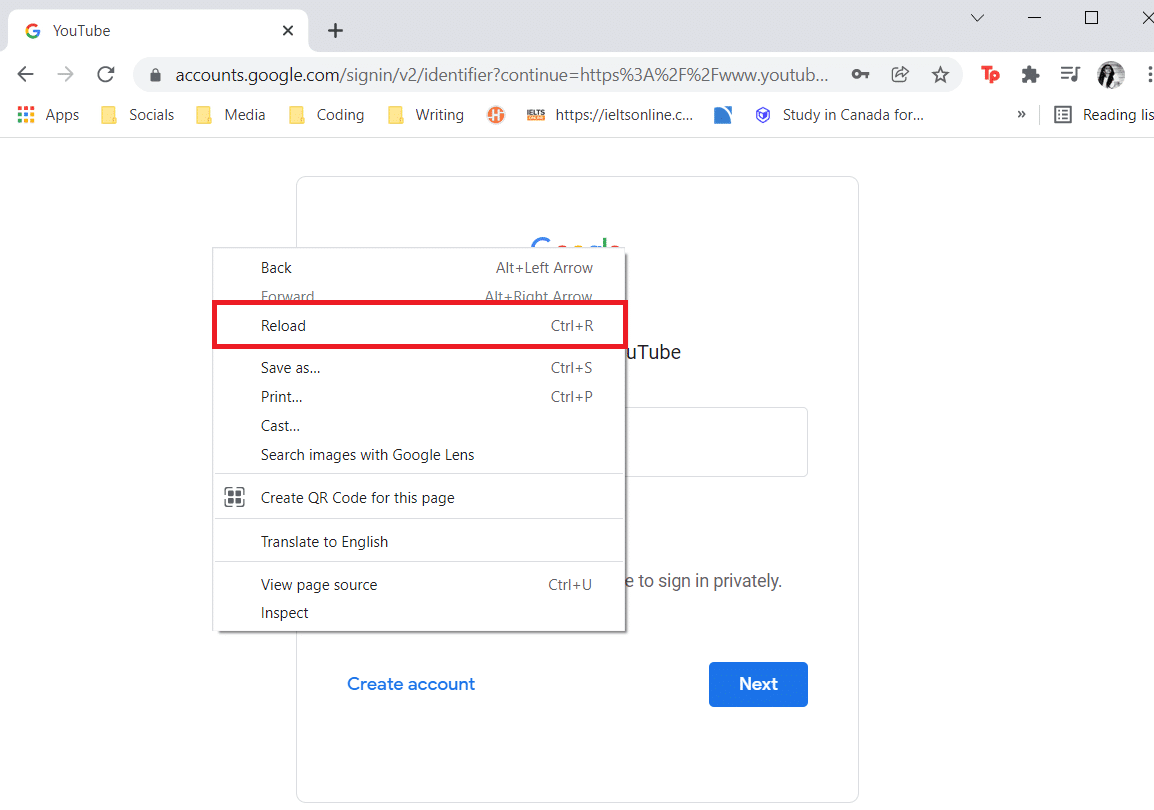Choose Cast... in context menu
The width and height of the screenshot is (1154, 810).
tap(419, 426)
